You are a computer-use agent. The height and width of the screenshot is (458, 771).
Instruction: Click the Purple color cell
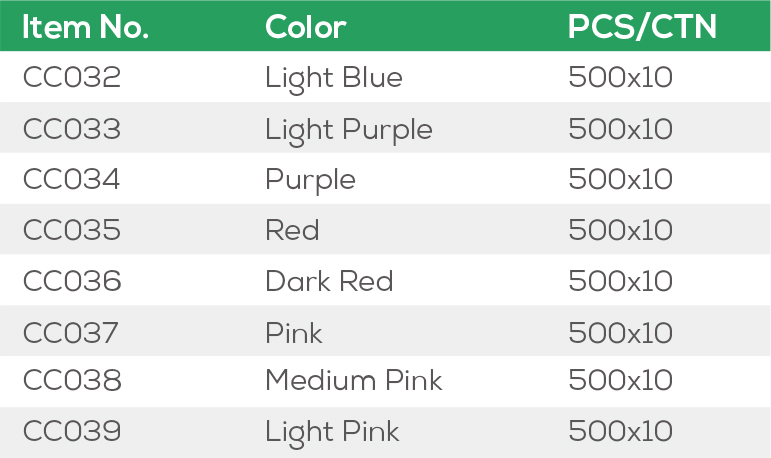pos(310,180)
